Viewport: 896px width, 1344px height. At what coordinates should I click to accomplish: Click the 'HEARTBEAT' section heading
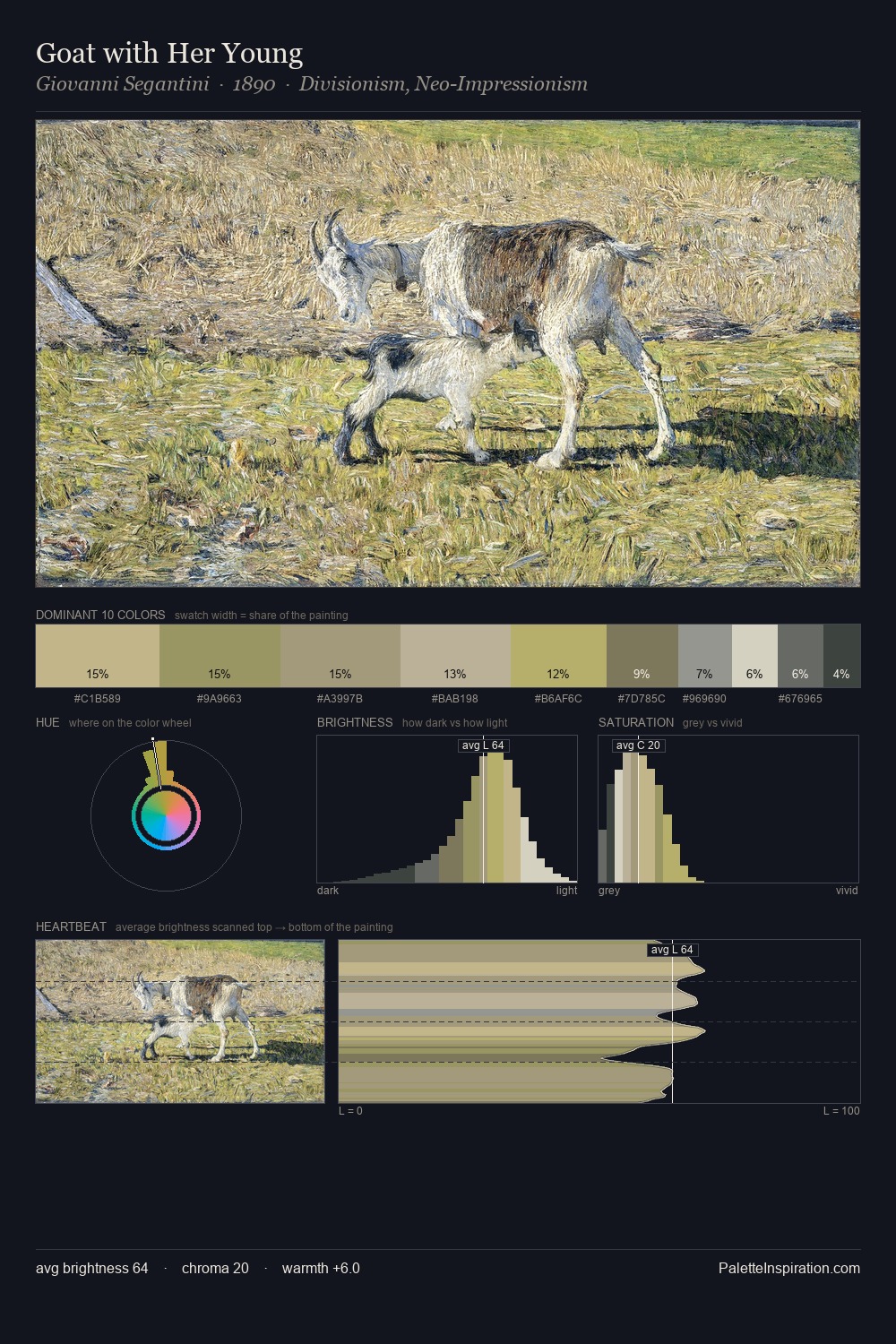click(x=71, y=926)
